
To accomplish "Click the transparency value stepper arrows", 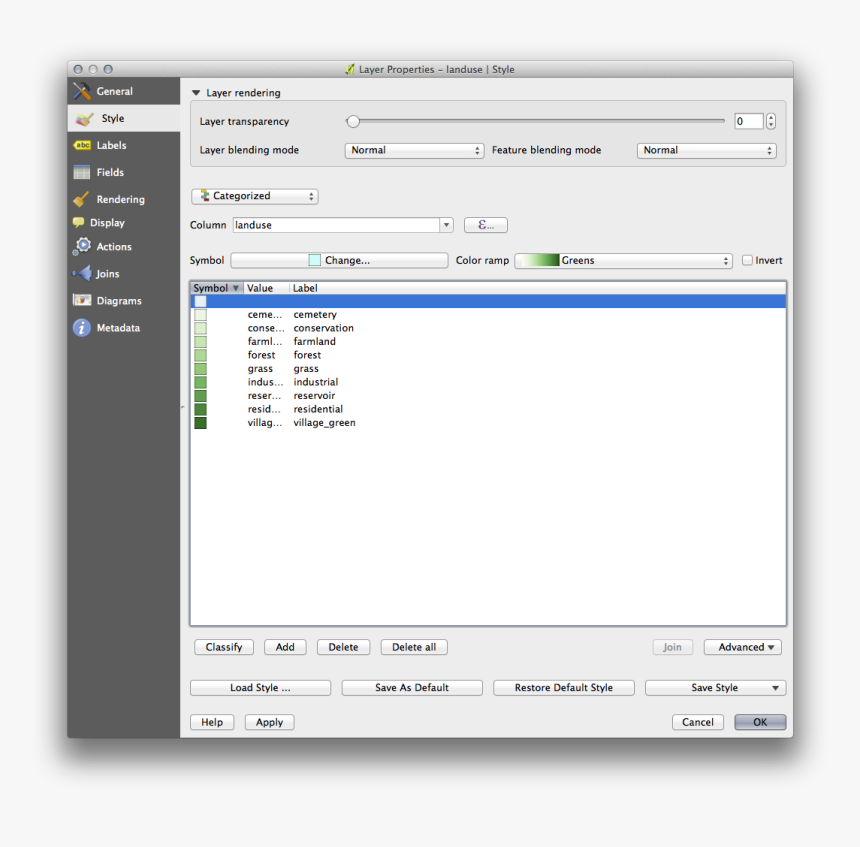I will click(771, 121).
